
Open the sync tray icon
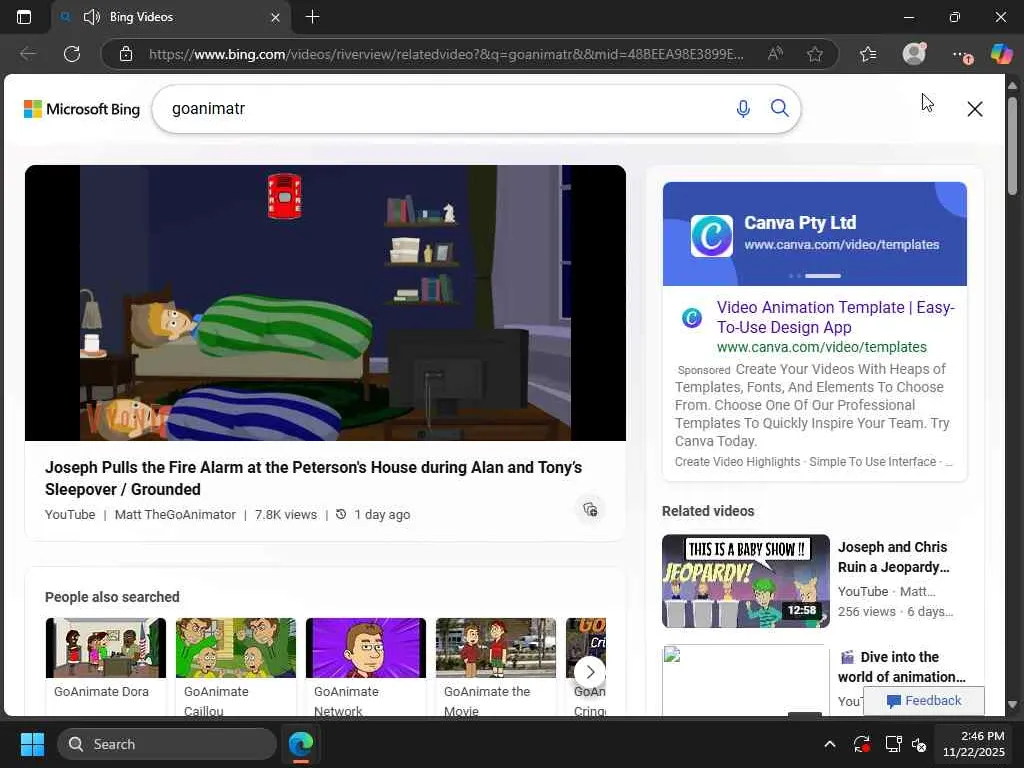pos(861,744)
